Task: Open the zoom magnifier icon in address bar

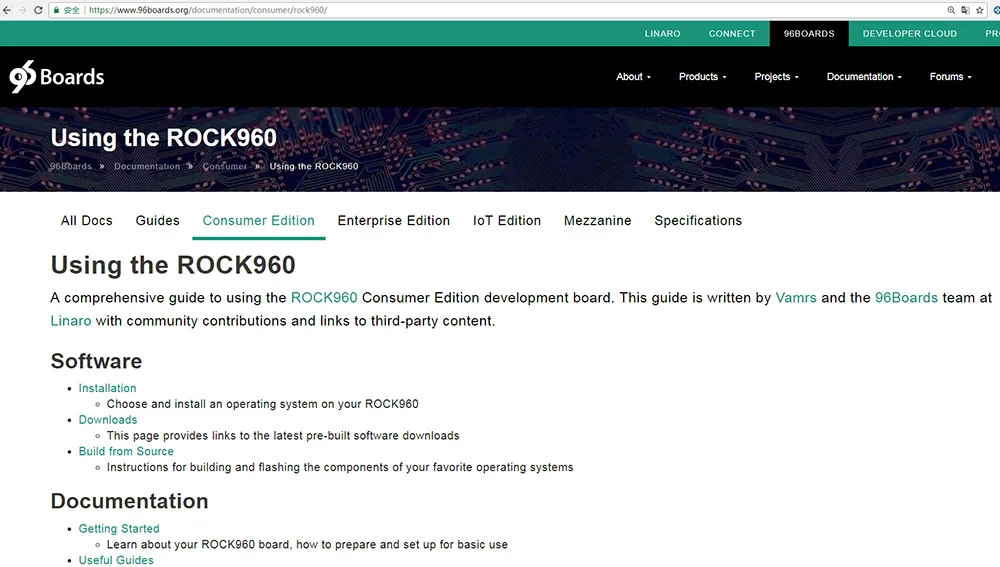Action: tap(951, 10)
